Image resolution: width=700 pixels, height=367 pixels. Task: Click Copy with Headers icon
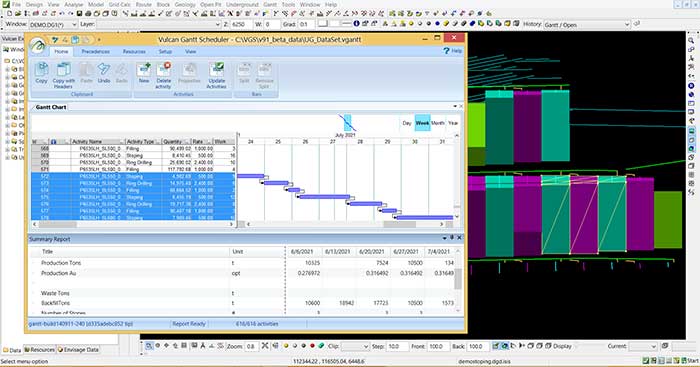(64, 70)
